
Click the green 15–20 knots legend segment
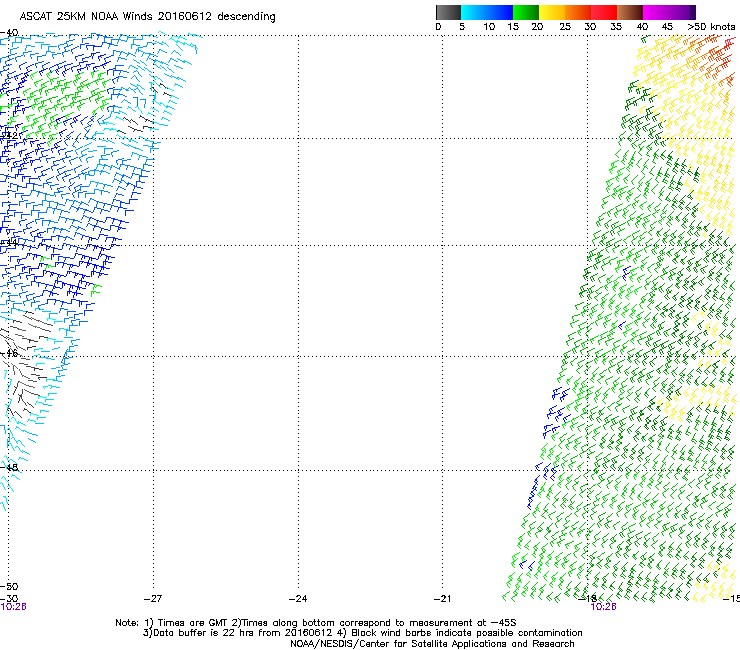pyautogui.click(x=526, y=12)
